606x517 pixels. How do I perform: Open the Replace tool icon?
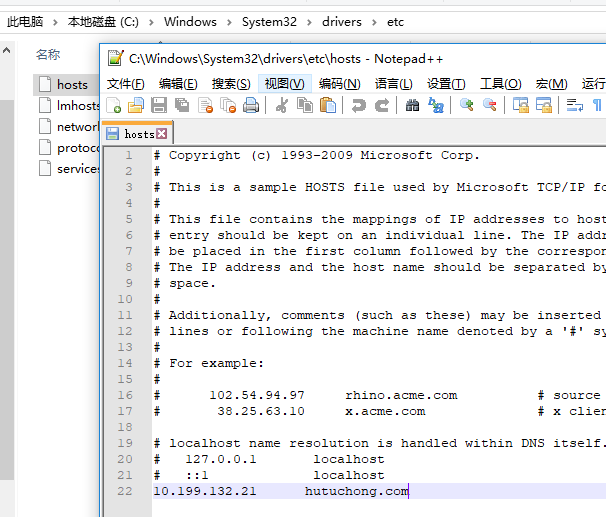coord(436,105)
